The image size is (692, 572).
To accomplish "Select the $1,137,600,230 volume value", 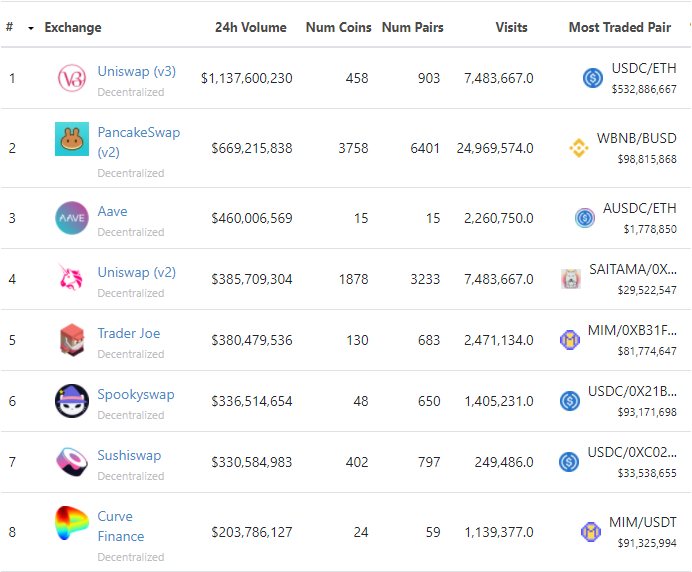I will pyautogui.click(x=247, y=78).
